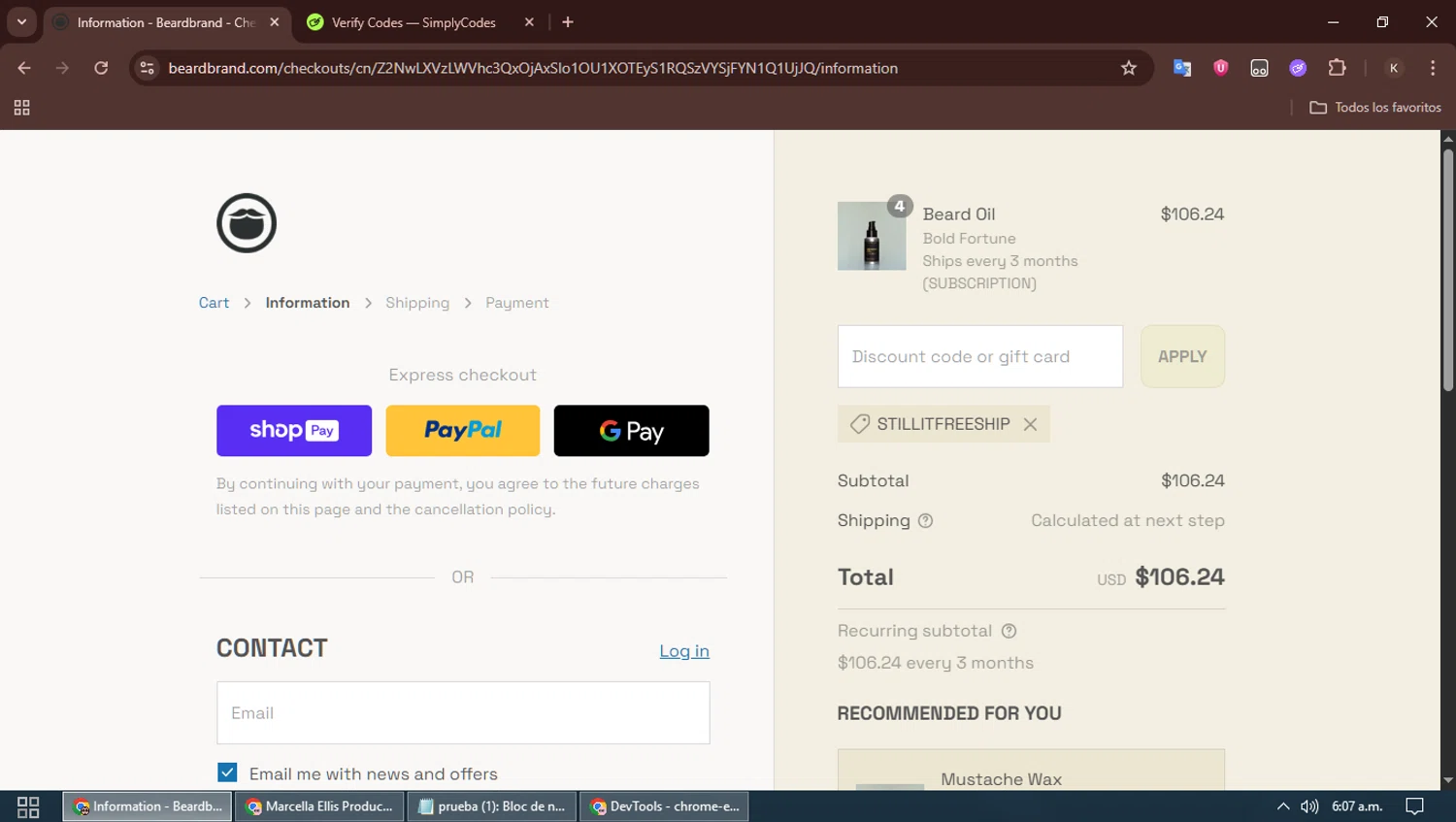The width and height of the screenshot is (1456, 822).
Task: Open the notification center icon
Action: pyautogui.click(x=1415, y=806)
